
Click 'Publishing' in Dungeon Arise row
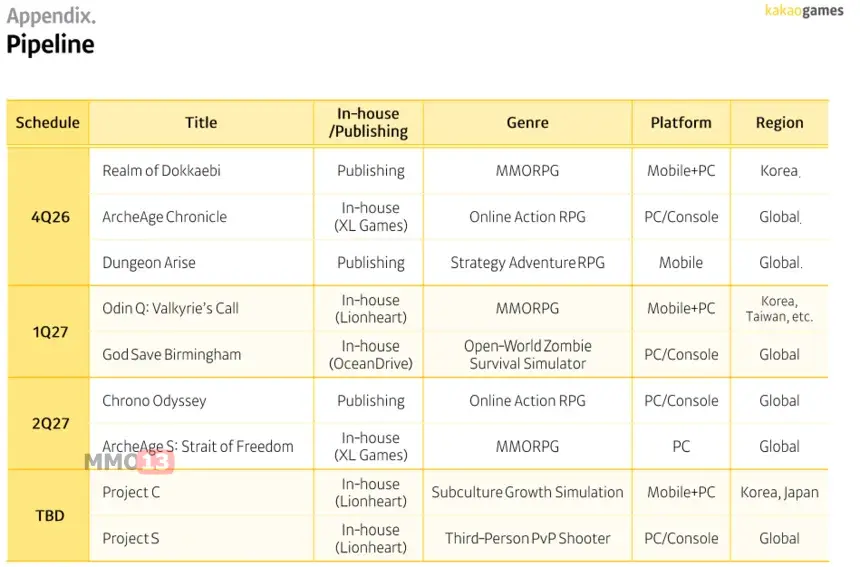371,263
